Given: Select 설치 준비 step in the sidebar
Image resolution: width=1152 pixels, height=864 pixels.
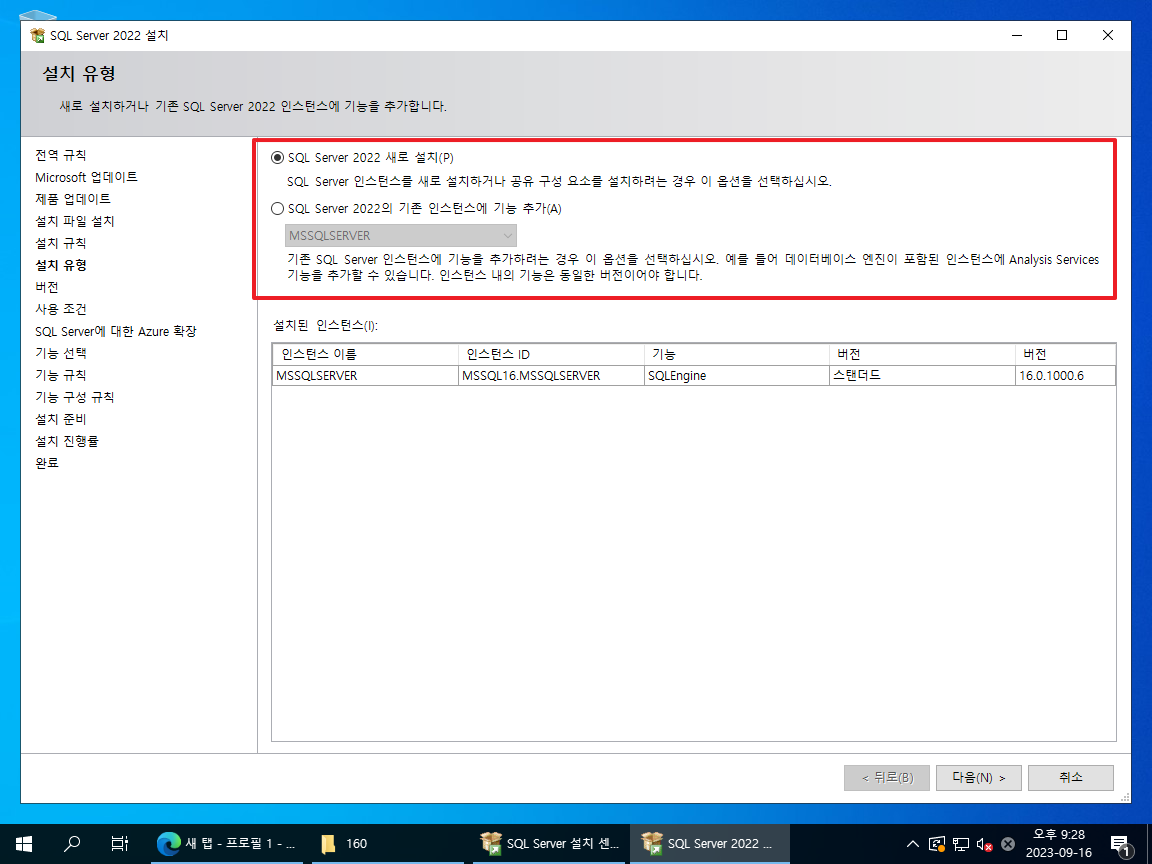Looking at the screenshot, I should (61, 420).
